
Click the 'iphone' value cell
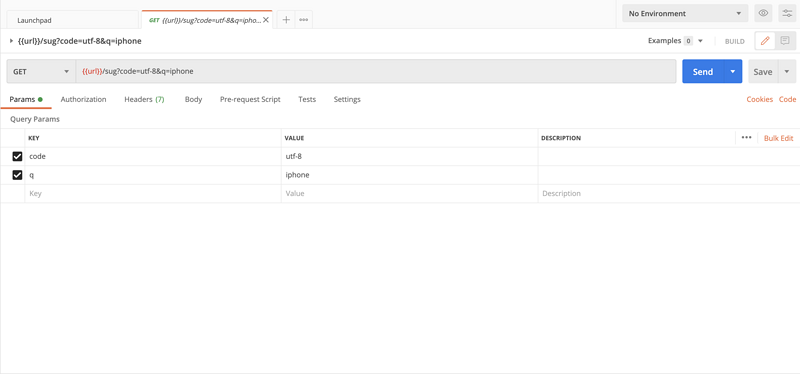pos(410,175)
